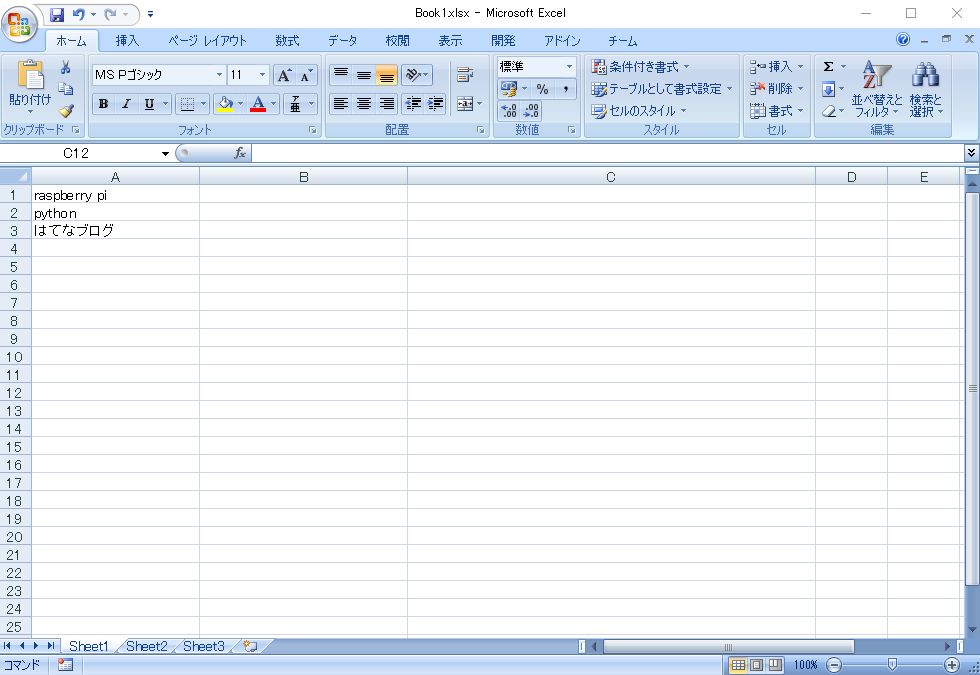980x675 pixels.
Task: Wrap text in the cell
Action: 465,75
